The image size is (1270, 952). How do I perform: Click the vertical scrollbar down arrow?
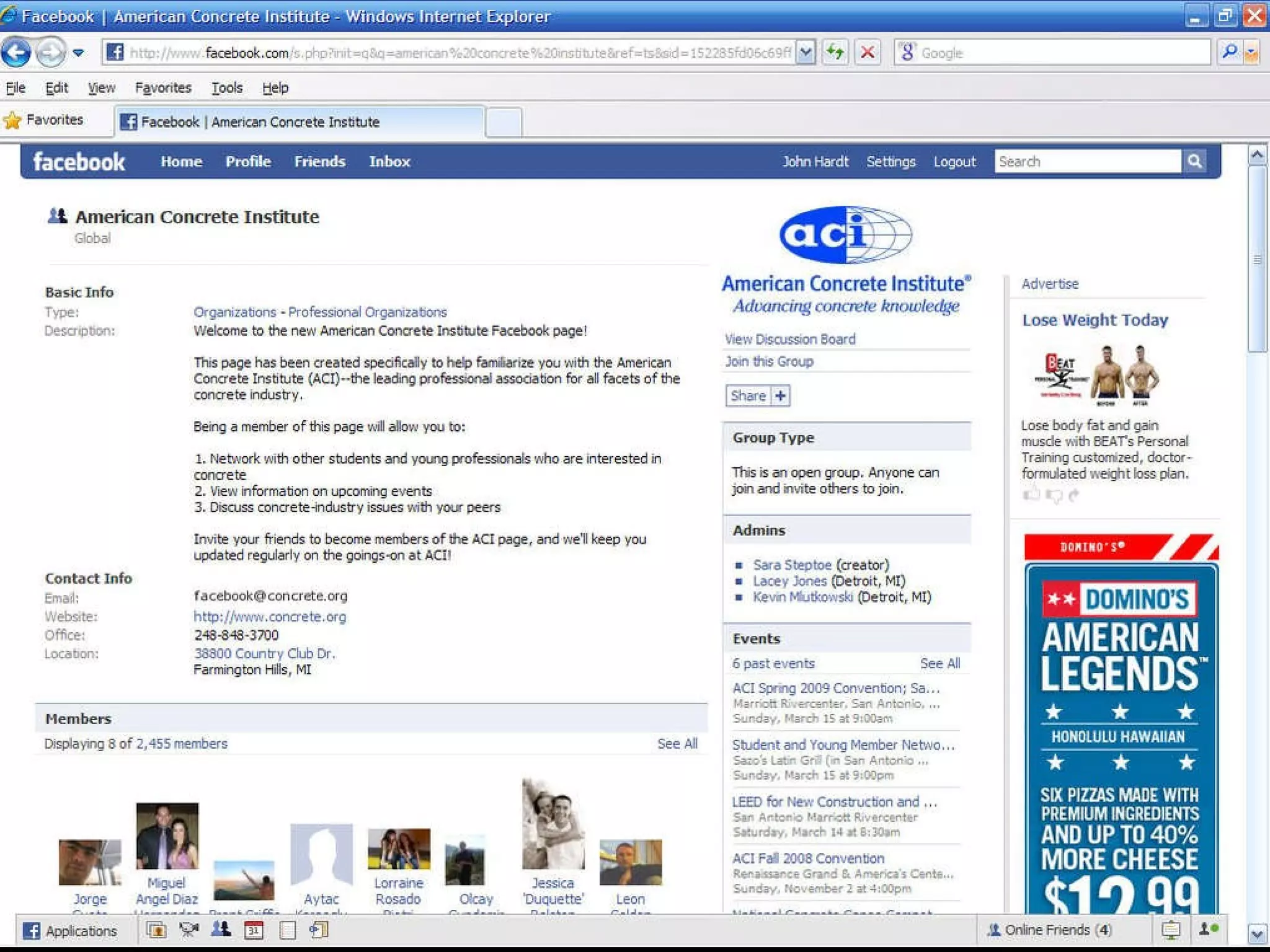pyautogui.click(x=1257, y=933)
